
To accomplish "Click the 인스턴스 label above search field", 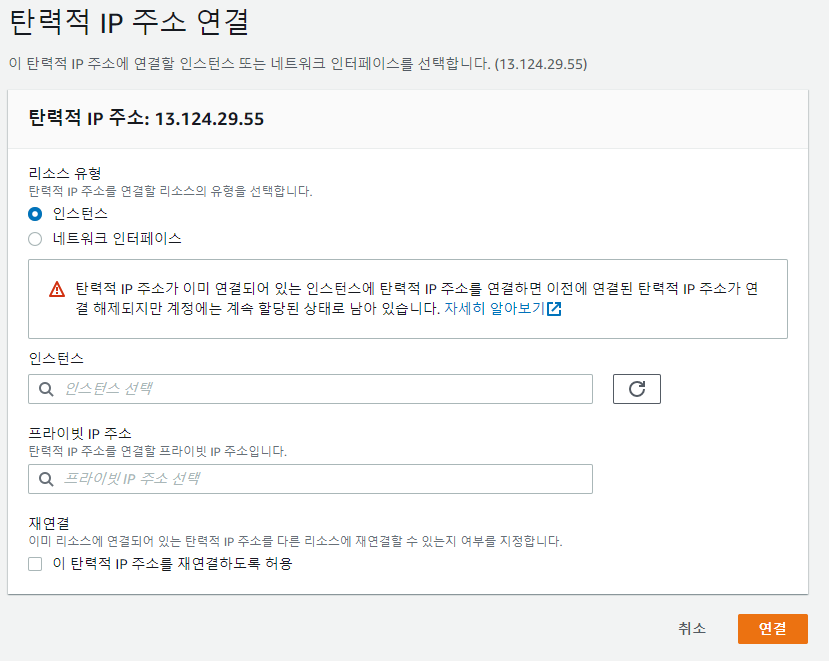I will tap(56, 359).
